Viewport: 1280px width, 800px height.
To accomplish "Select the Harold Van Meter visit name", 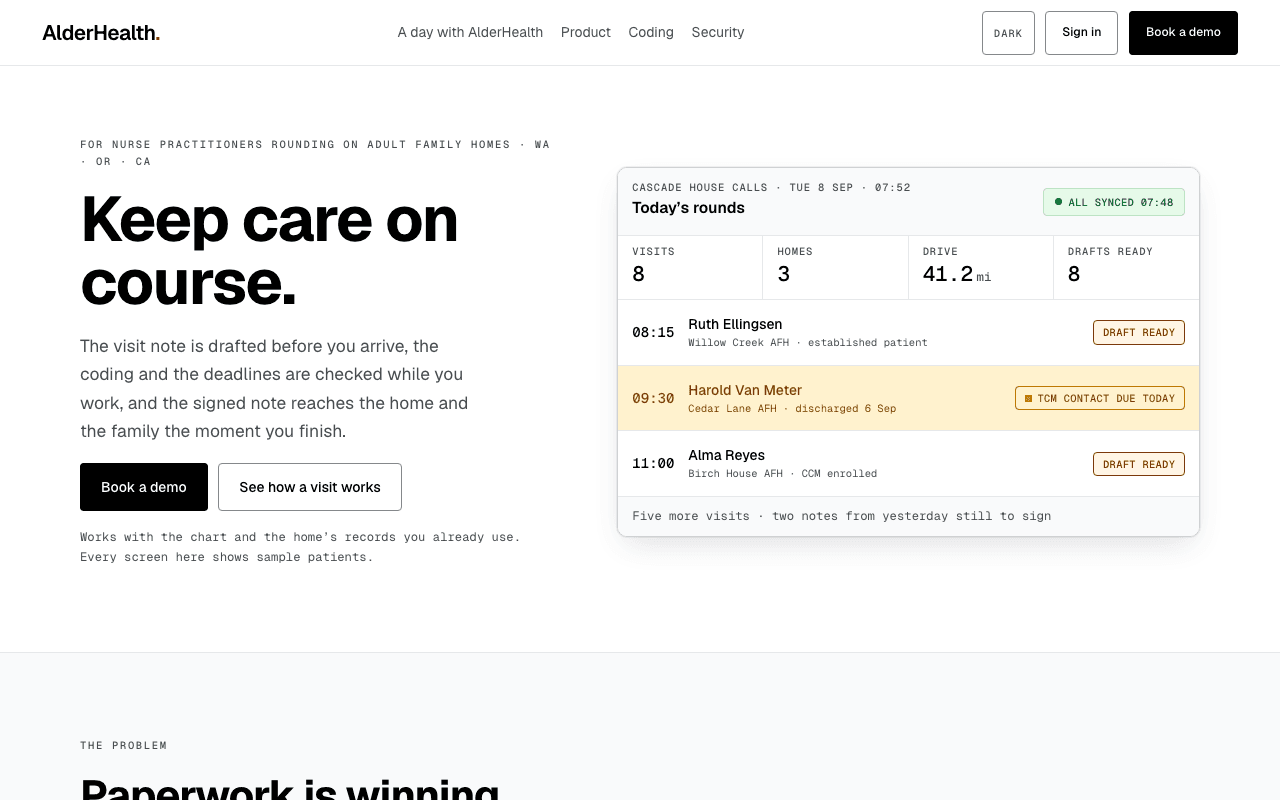I will tap(745, 390).
